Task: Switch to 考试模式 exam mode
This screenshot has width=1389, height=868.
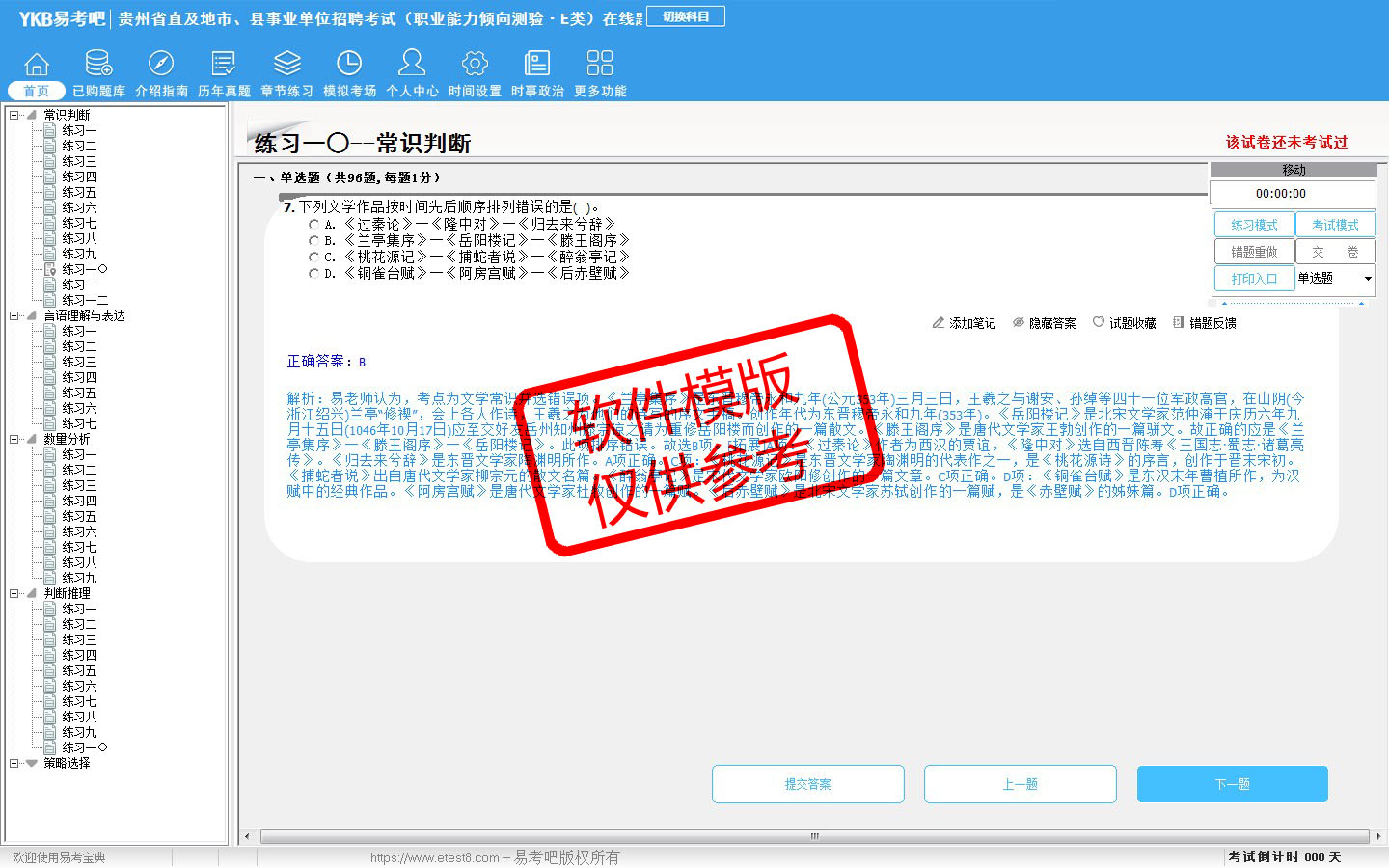Action: coord(1335,225)
